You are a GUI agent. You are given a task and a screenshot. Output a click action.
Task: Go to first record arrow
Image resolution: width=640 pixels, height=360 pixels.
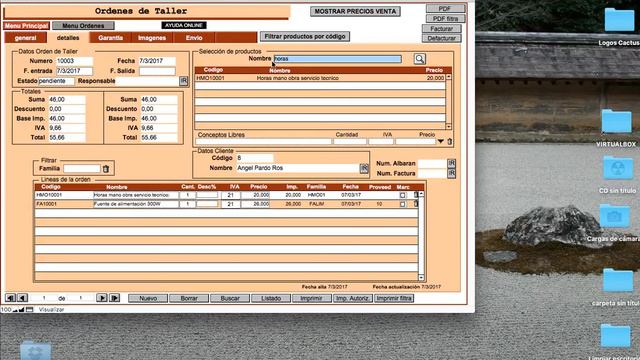click(10, 298)
